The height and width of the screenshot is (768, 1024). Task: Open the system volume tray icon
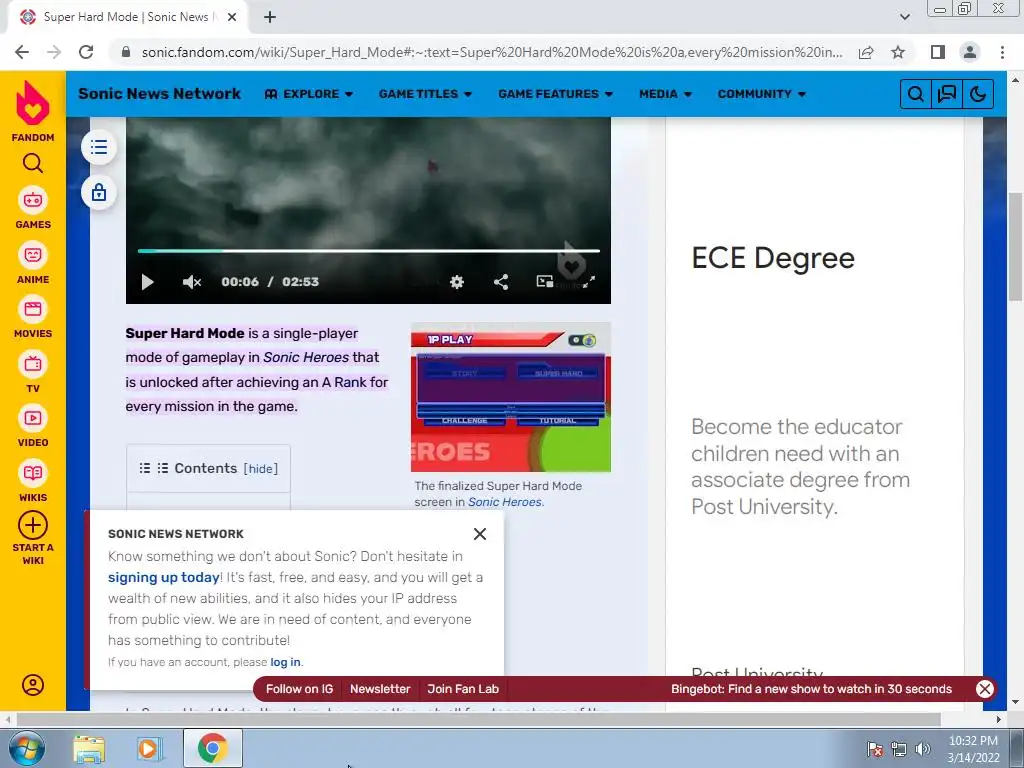point(923,749)
